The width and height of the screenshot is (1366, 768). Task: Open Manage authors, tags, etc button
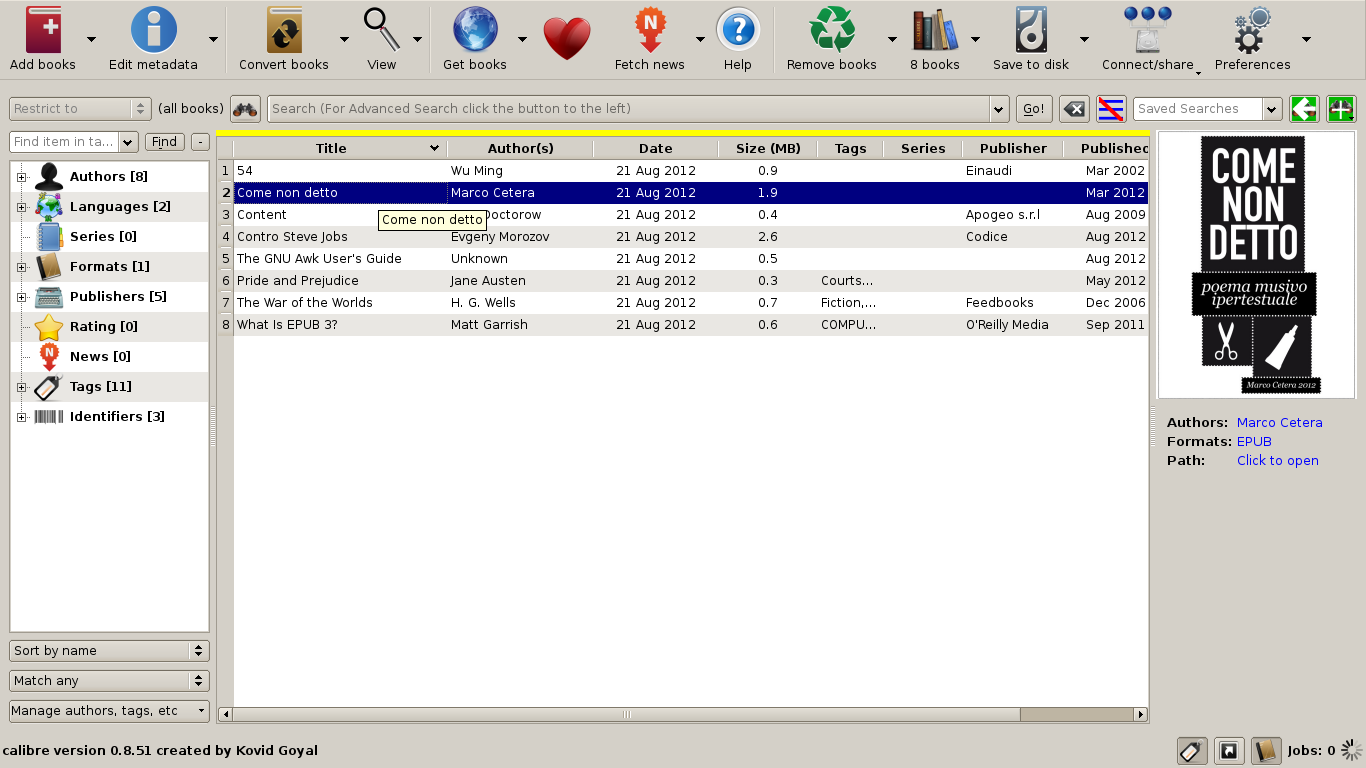(x=109, y=711)
